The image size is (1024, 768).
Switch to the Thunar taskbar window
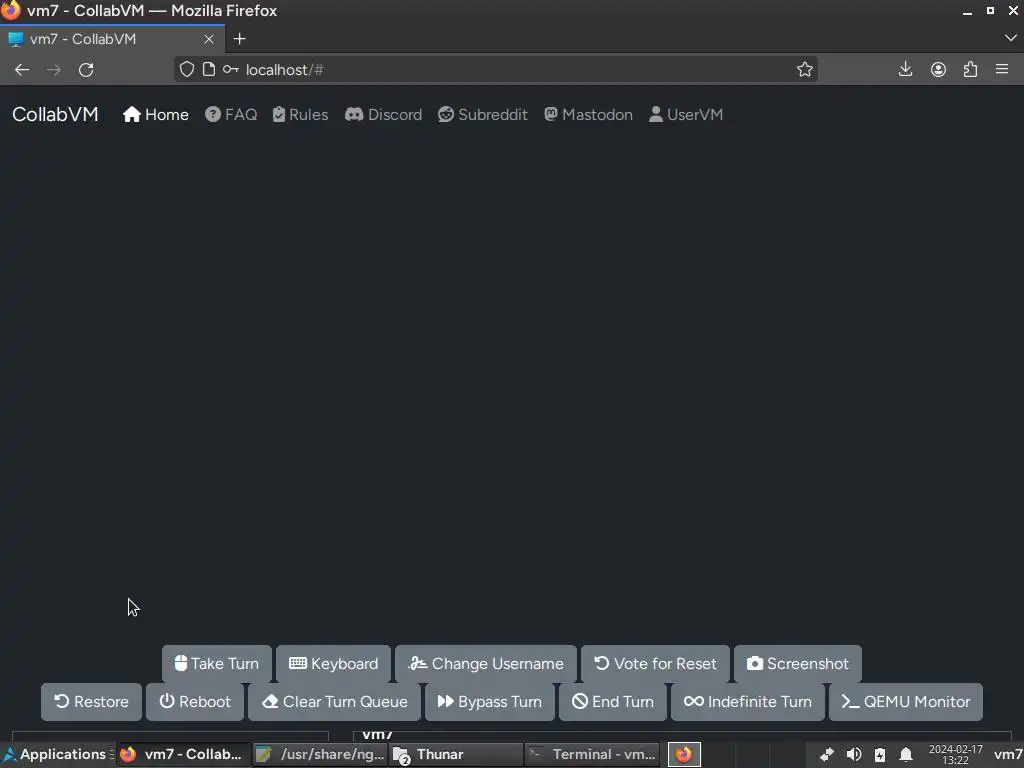point(456,754)
